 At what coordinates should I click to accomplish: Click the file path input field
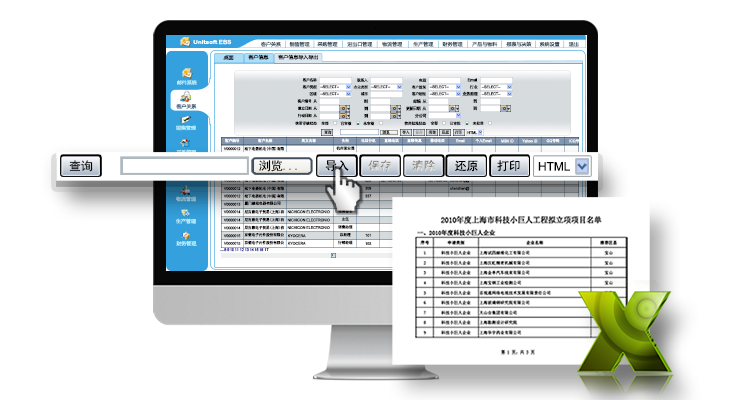(x=181, y=166)
